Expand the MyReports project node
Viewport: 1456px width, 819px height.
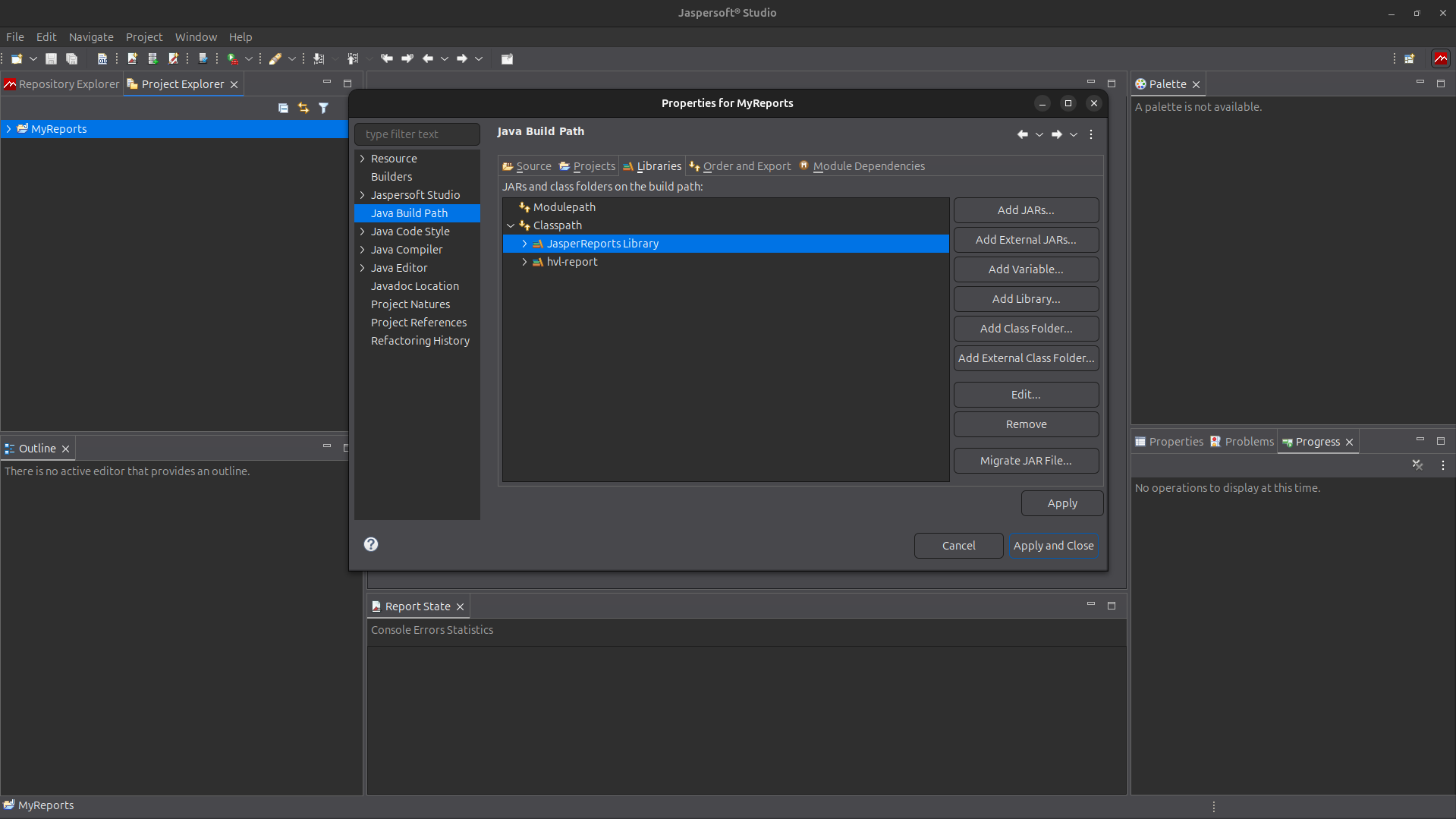(8, 129)
